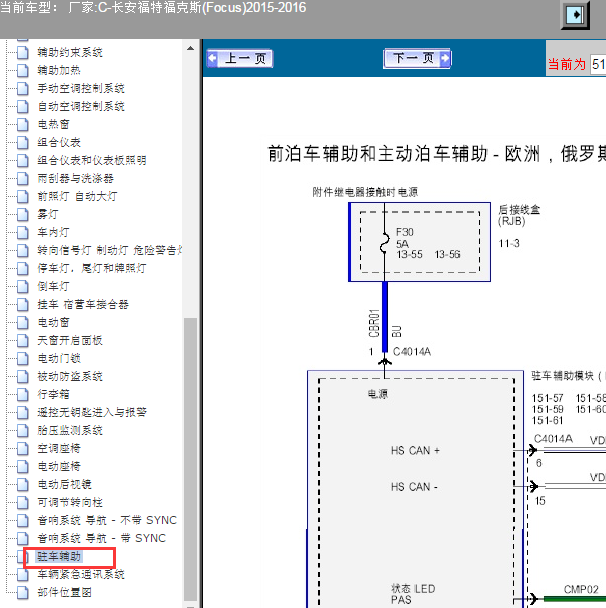Screen dimensions: 606x608
Task: Select 挂车 宿营车接合器 entry
Action: point(83,304)
